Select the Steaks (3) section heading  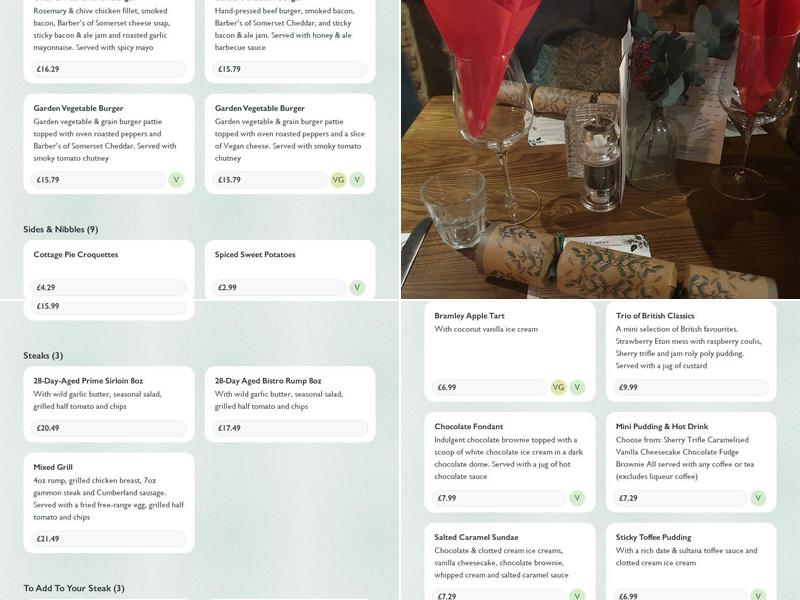pyautogui.click(x=43, y=356)
